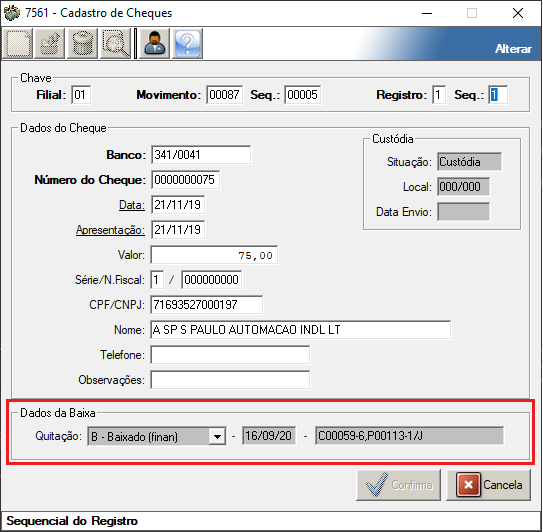Click the red X Cancela button
This screenshot has width=543, height=532.
(488, 485)
